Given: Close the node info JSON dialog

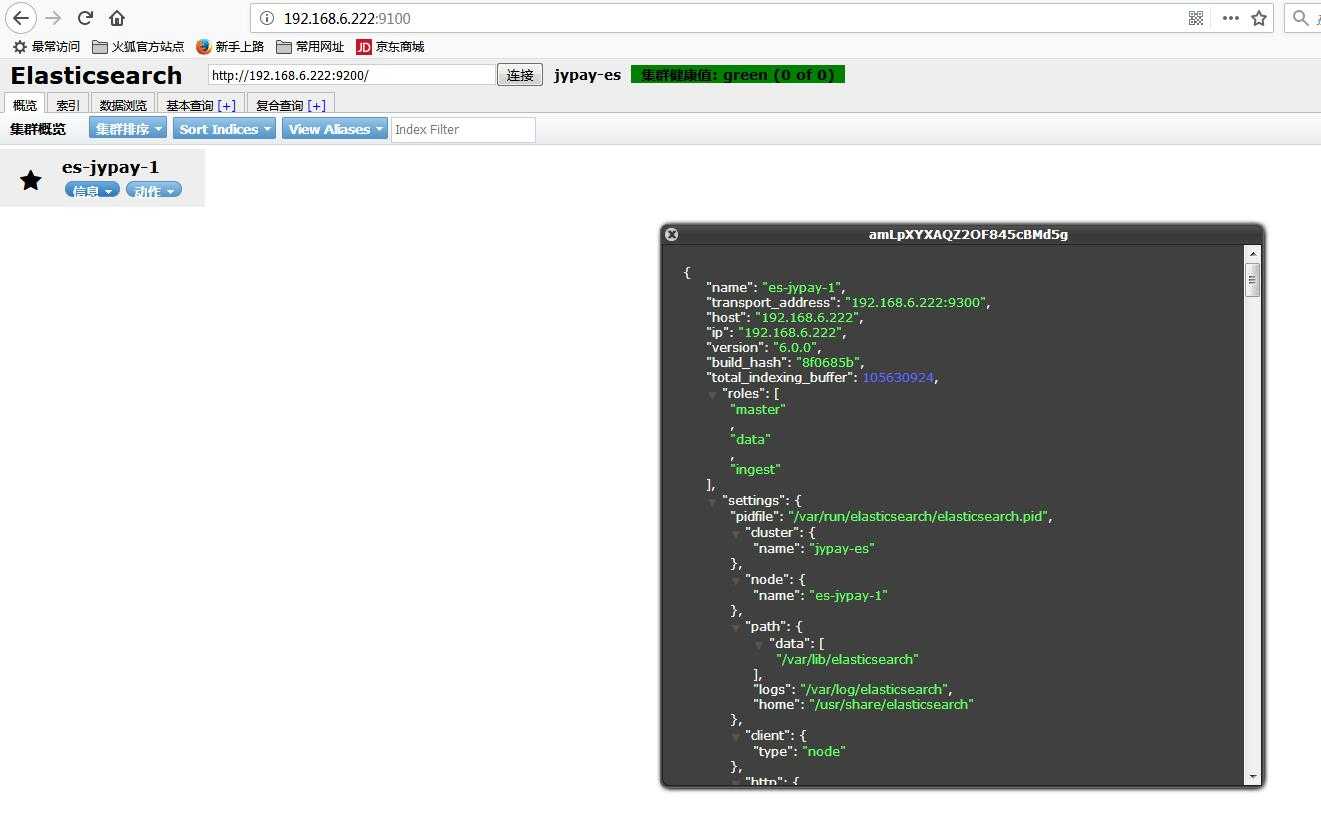Looking at the screenshot, I should 672,234.
